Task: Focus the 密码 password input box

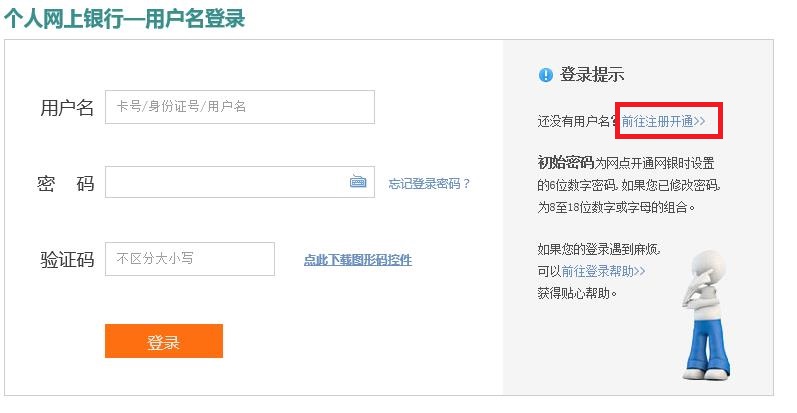Action: point(240,182)
